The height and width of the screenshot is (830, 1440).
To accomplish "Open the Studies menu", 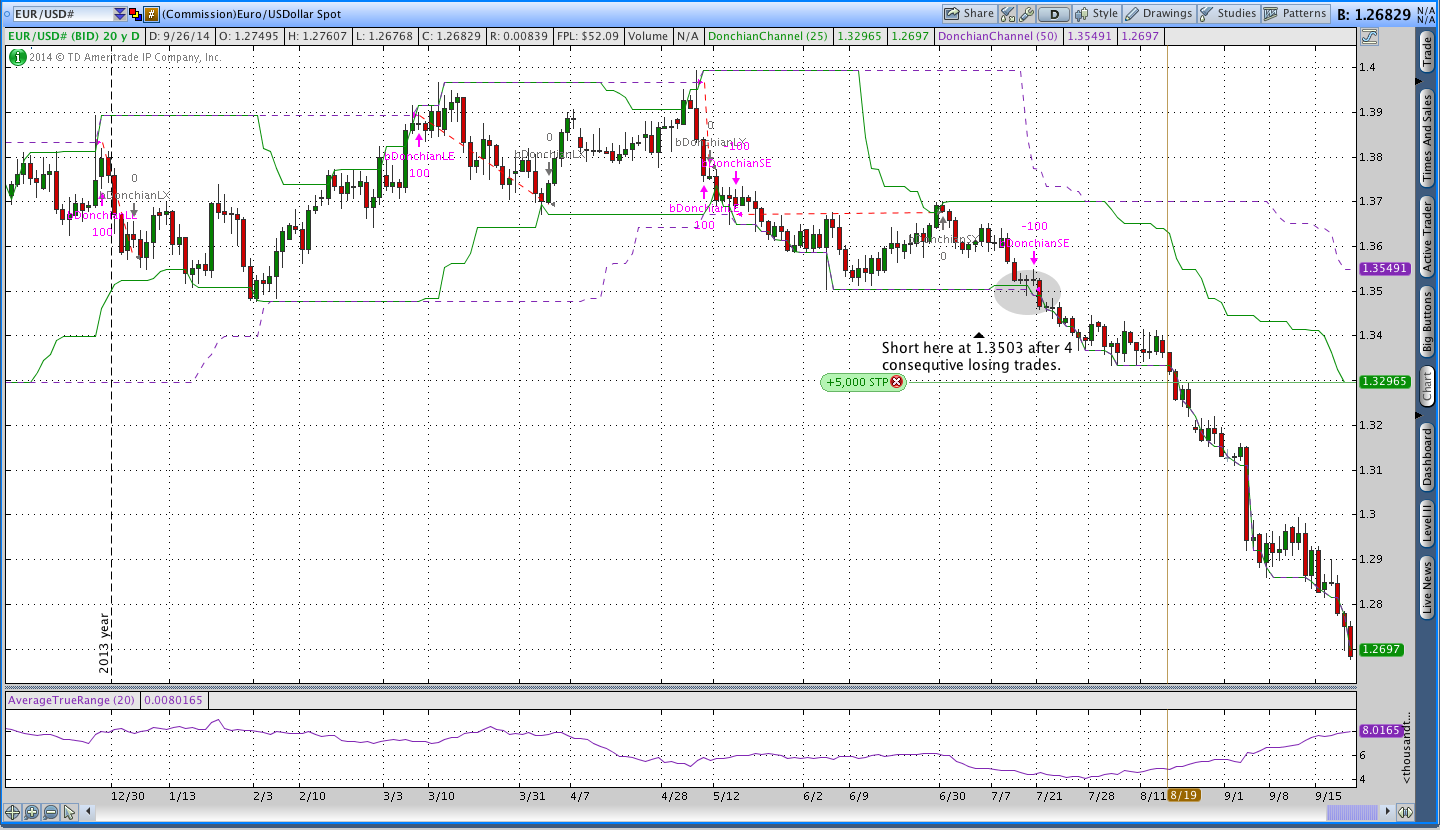I will coord(1228,14).
